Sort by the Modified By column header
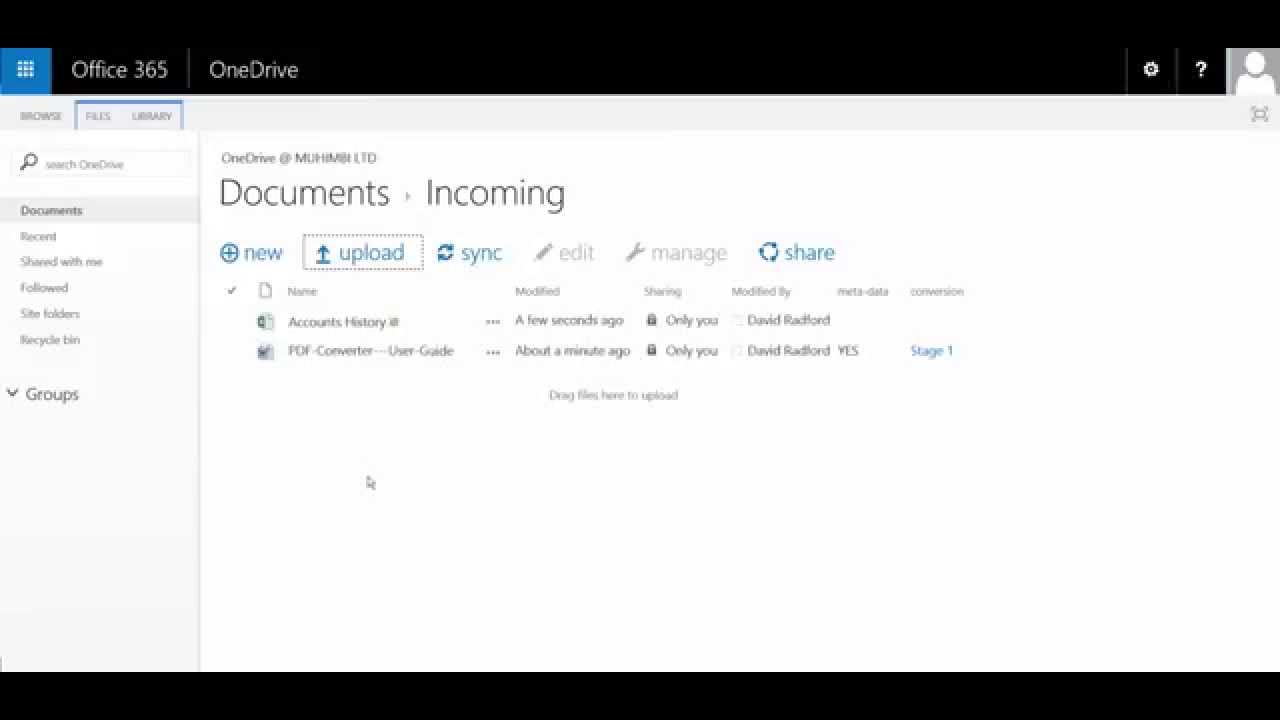The width and height of the screenshot is (1280, 720). click(x=761, y=292)
